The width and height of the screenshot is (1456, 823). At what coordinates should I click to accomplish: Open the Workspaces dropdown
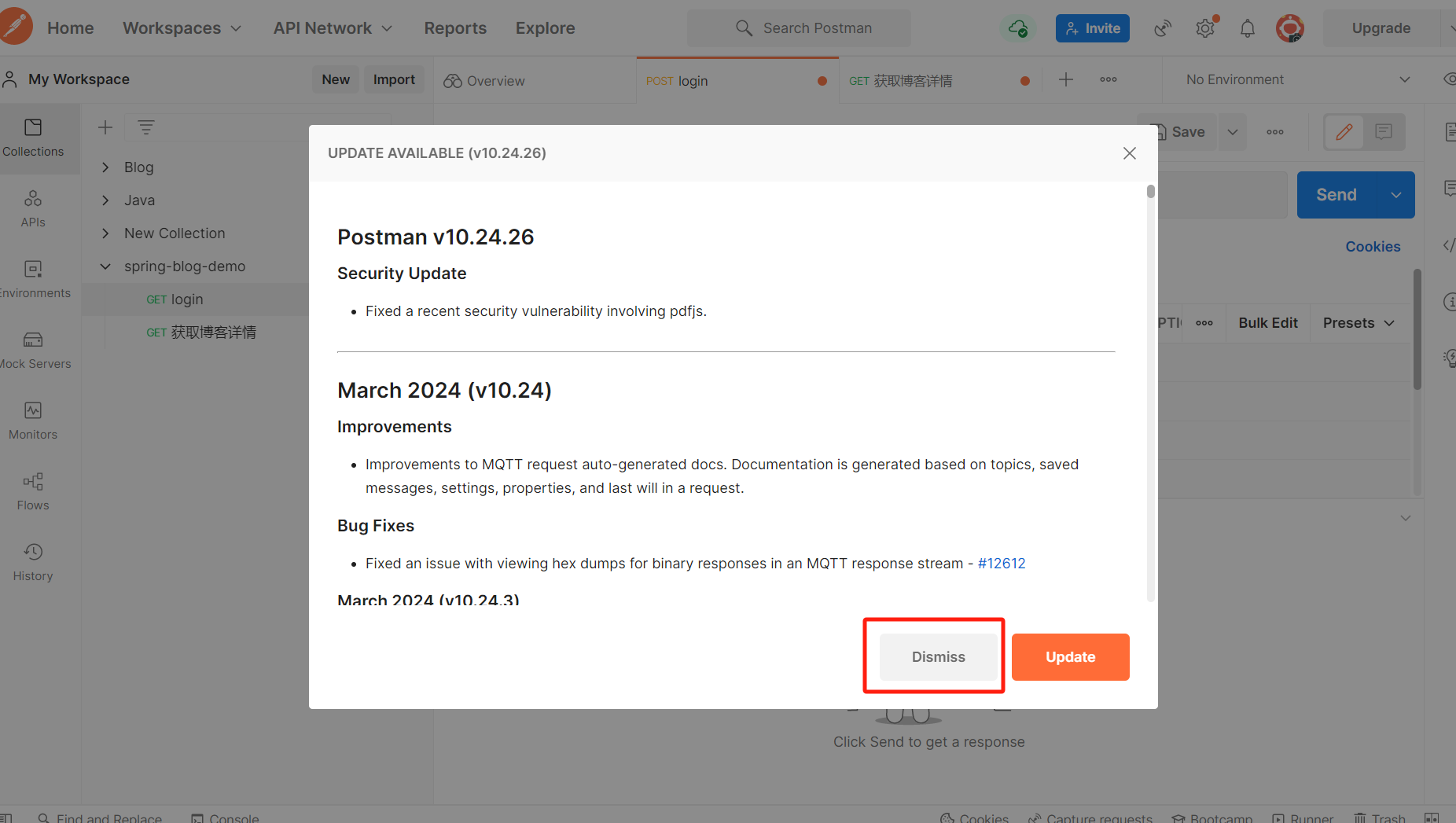[x=182, y=28]
